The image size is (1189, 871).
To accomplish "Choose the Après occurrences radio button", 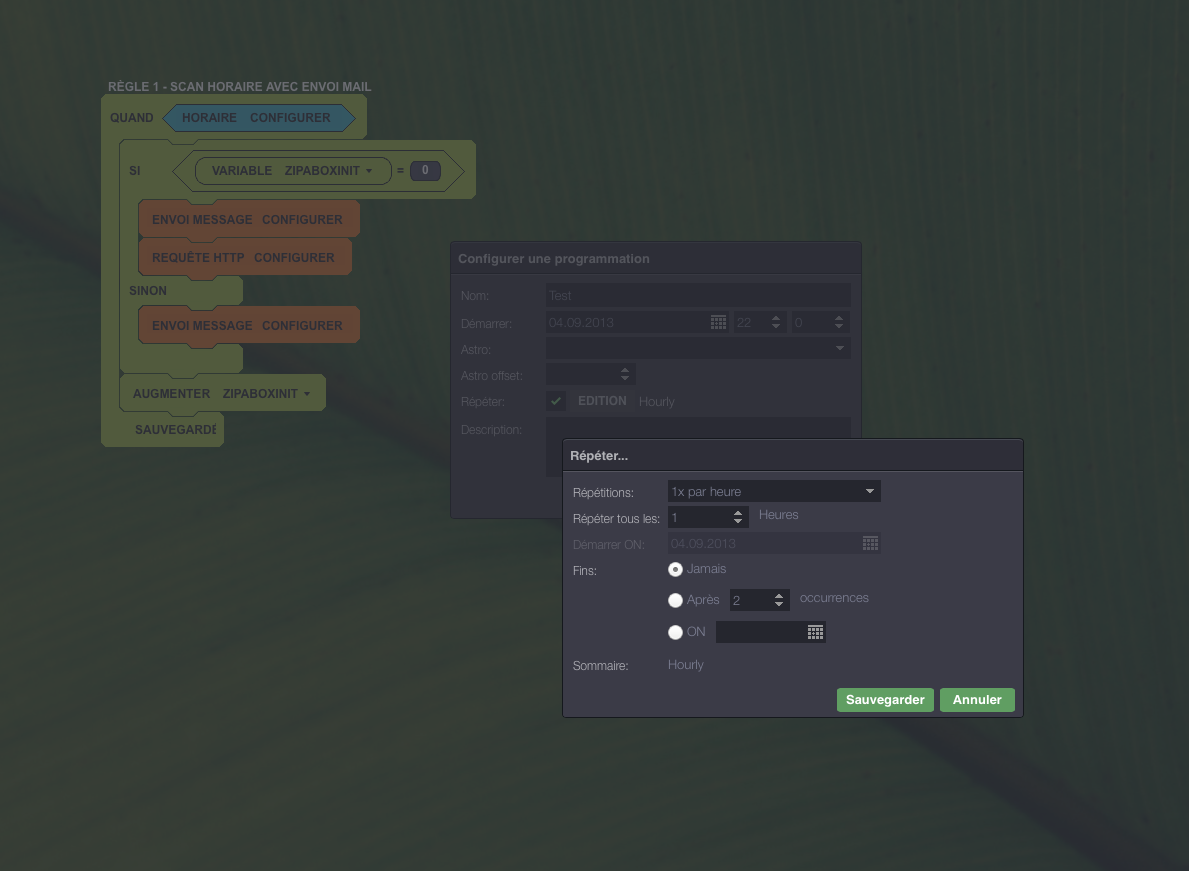I will [675, 600].
